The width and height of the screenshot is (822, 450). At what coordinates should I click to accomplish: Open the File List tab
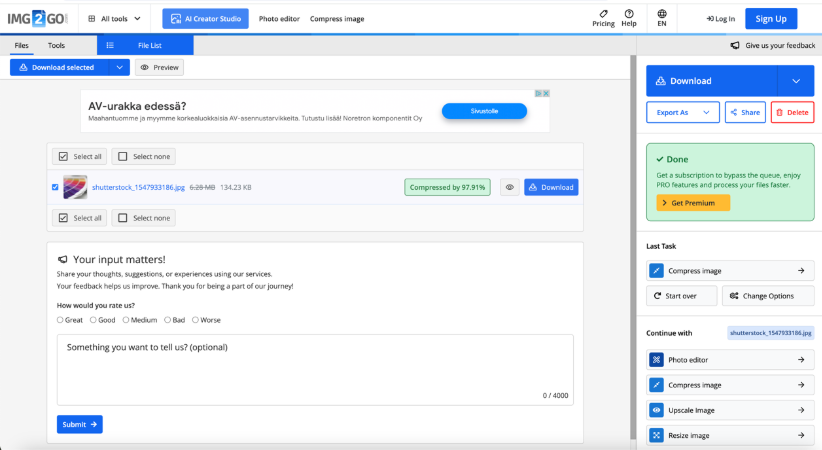coord(145,45)
